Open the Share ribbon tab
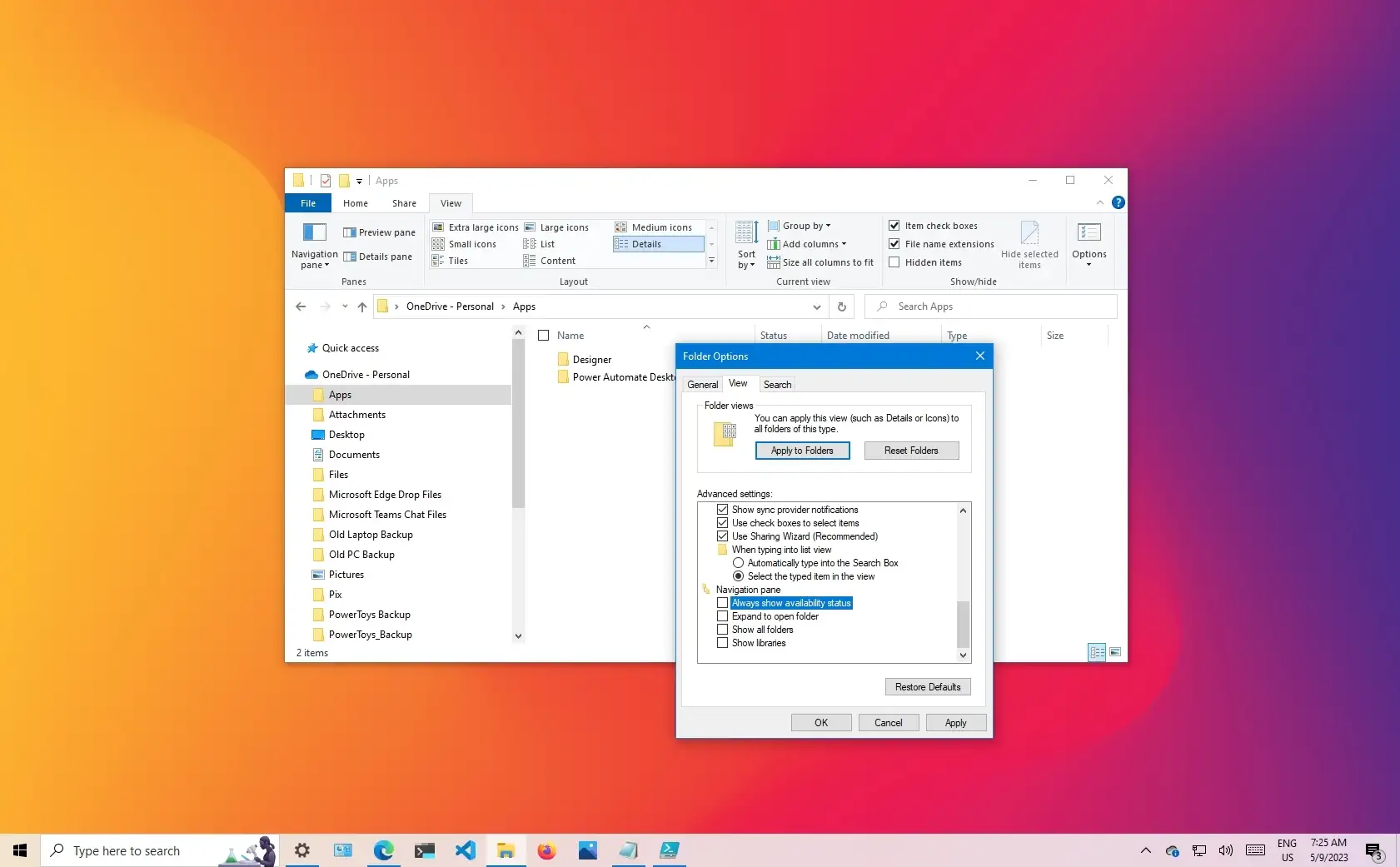 [403, 202]
